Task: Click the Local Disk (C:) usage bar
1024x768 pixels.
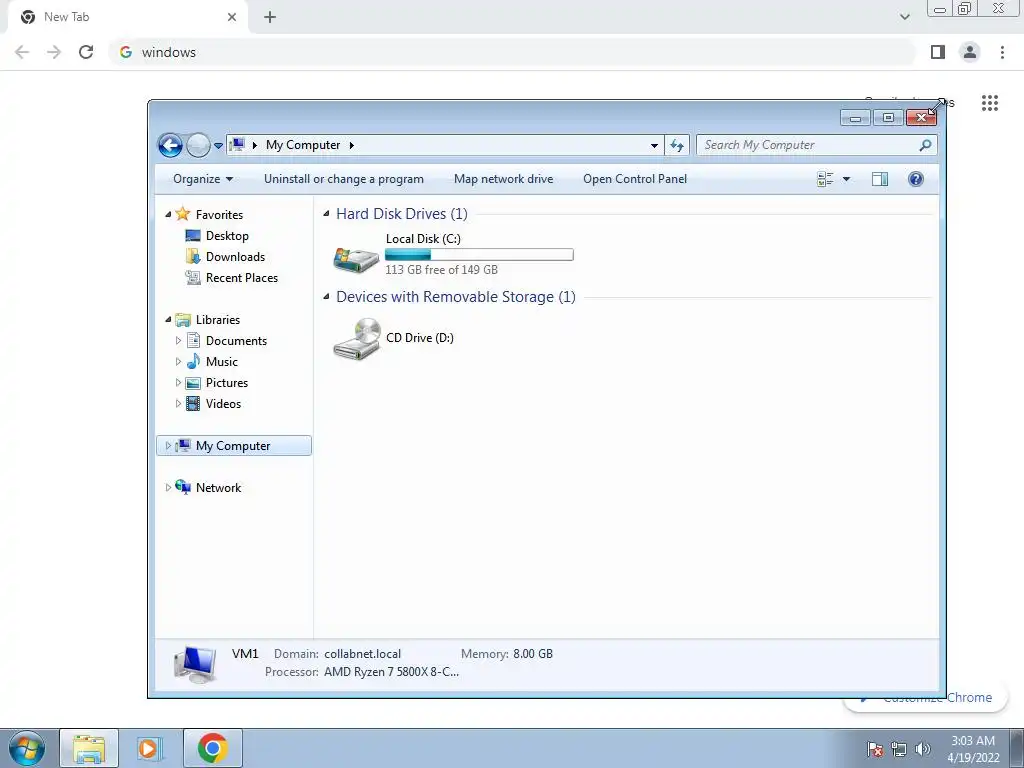Action: (479, 255)
